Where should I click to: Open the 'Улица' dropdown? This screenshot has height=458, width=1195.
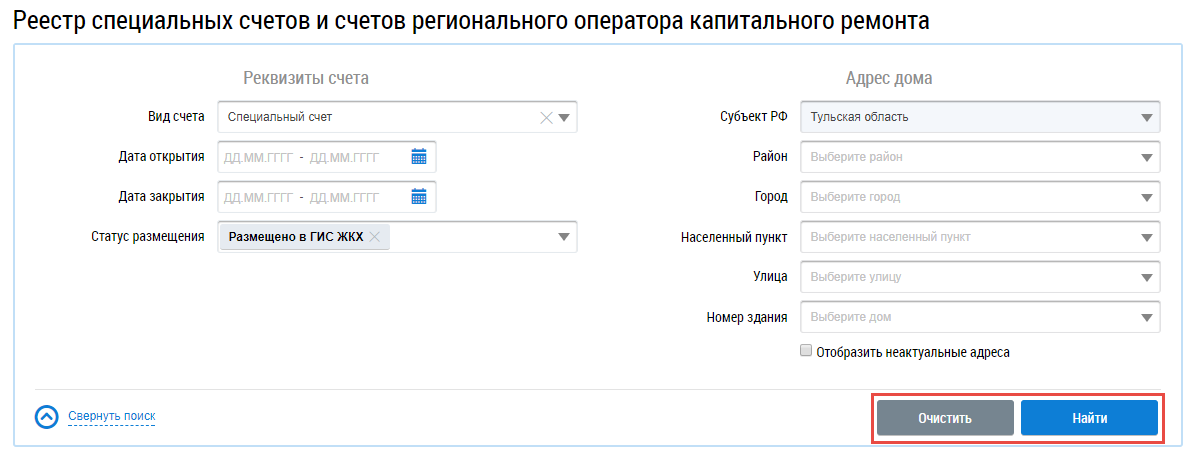coord(1146,277)
